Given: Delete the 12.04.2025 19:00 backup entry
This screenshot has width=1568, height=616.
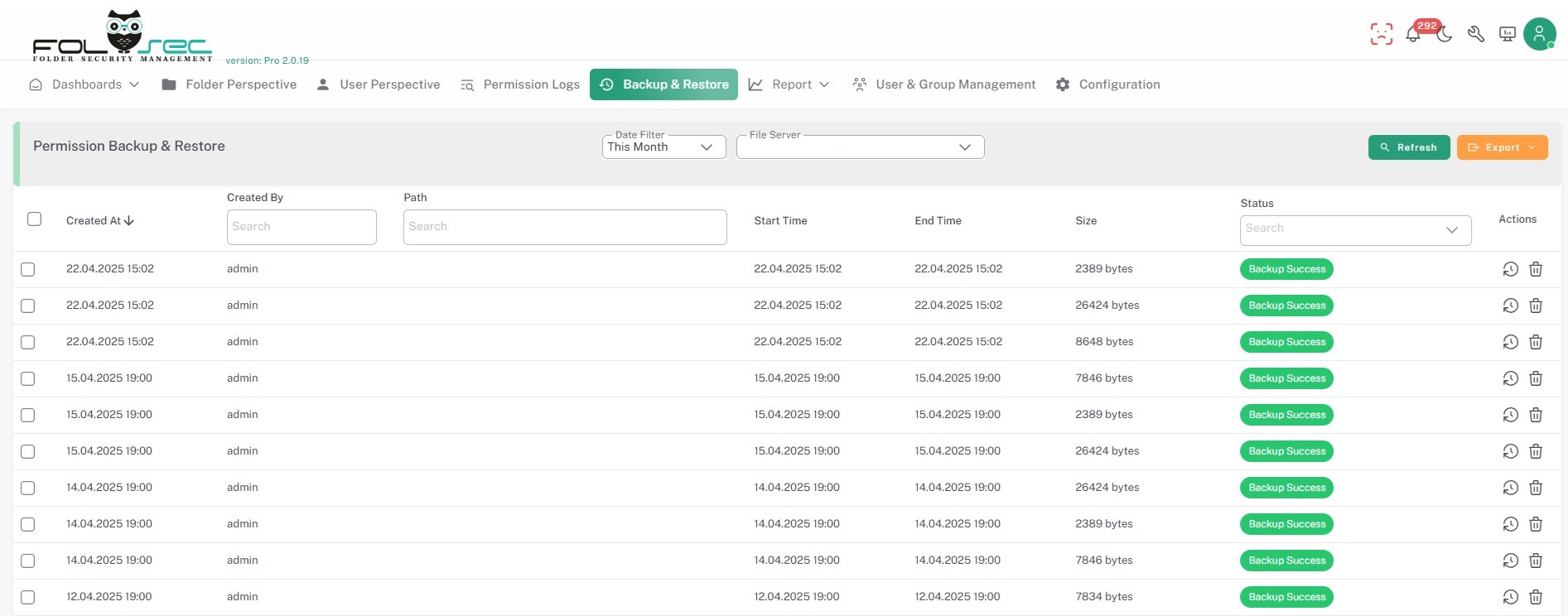Looking at the screenshot, I should click(1535, 597).
